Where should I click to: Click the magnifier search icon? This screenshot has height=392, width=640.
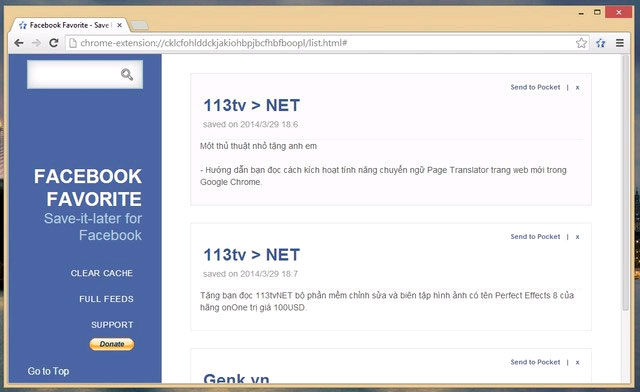click(x=127, y=74)
